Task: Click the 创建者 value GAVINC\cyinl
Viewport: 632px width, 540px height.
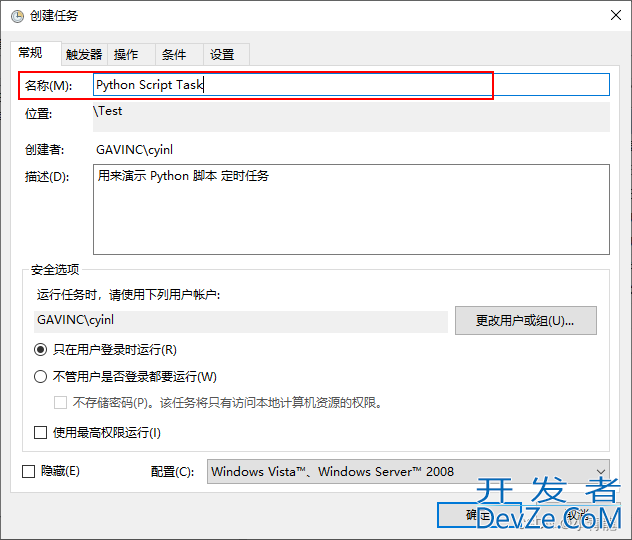Action: click(x=134, y=150)
